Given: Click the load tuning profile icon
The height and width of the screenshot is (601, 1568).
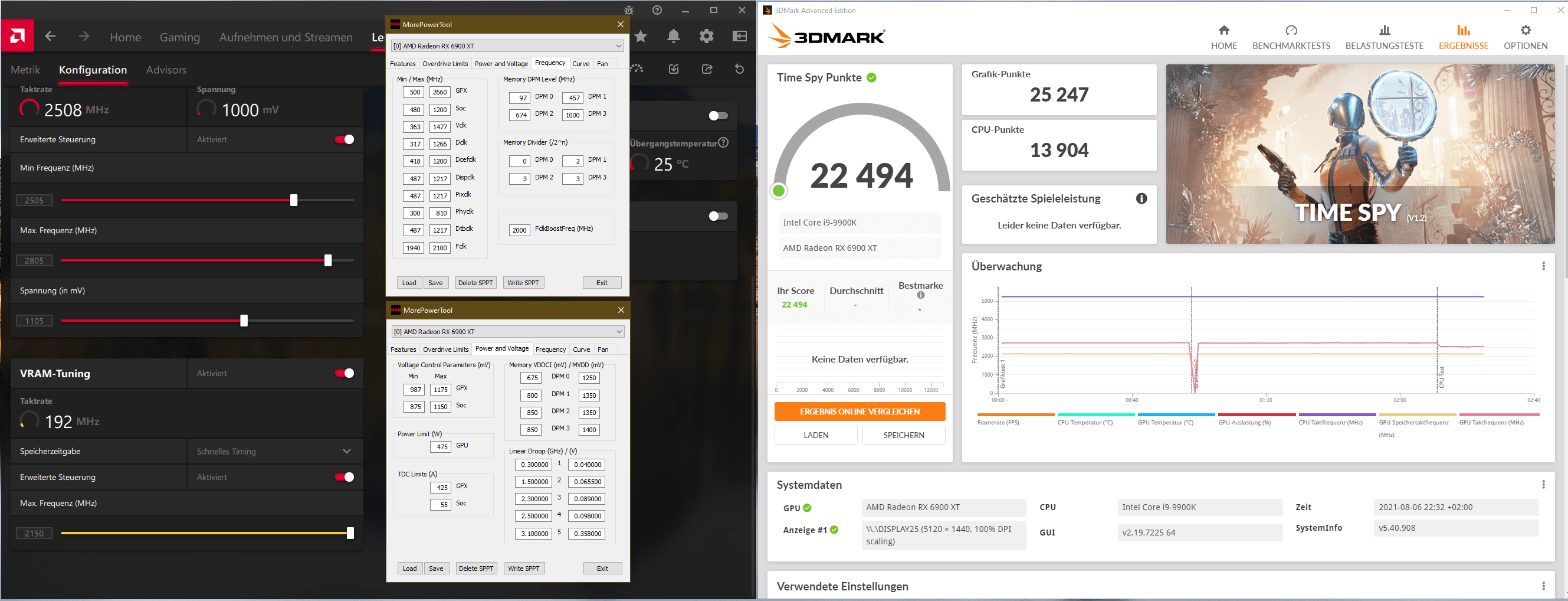Looking at the screenshot, I should (x=674, y=69).
